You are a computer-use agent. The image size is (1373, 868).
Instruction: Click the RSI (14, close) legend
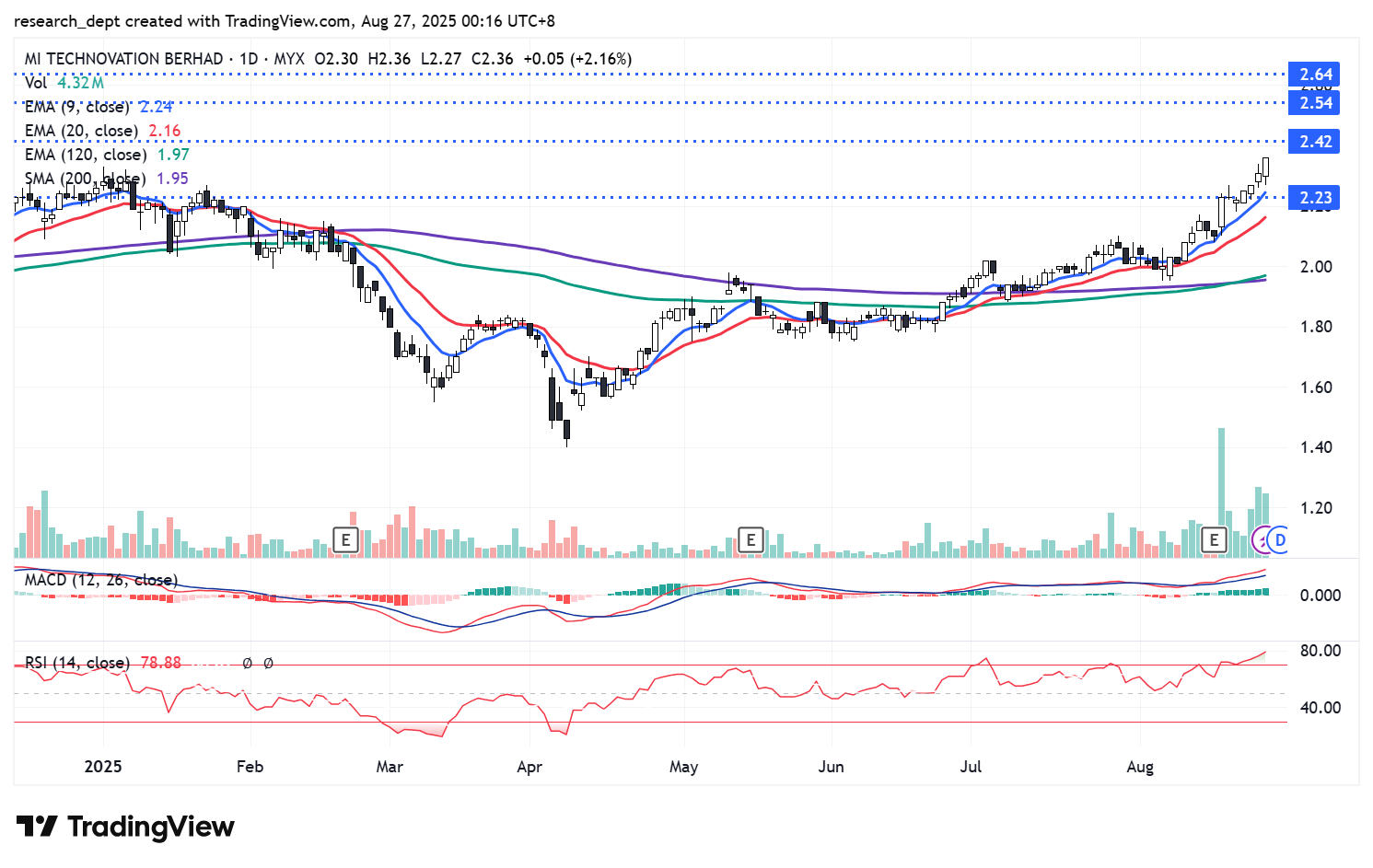coord(77,663)
